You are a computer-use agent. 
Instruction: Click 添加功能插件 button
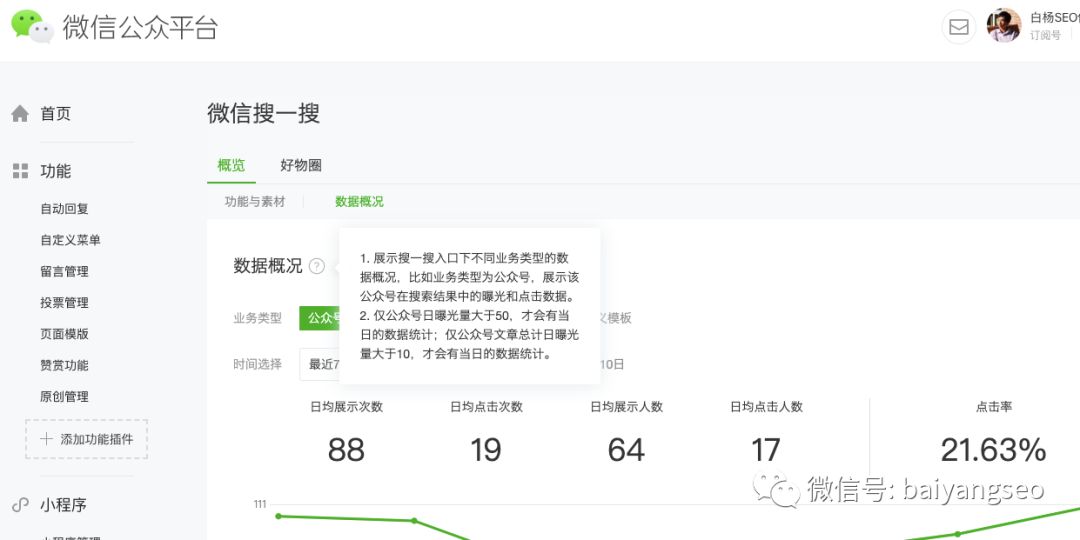tap(87, 439)
